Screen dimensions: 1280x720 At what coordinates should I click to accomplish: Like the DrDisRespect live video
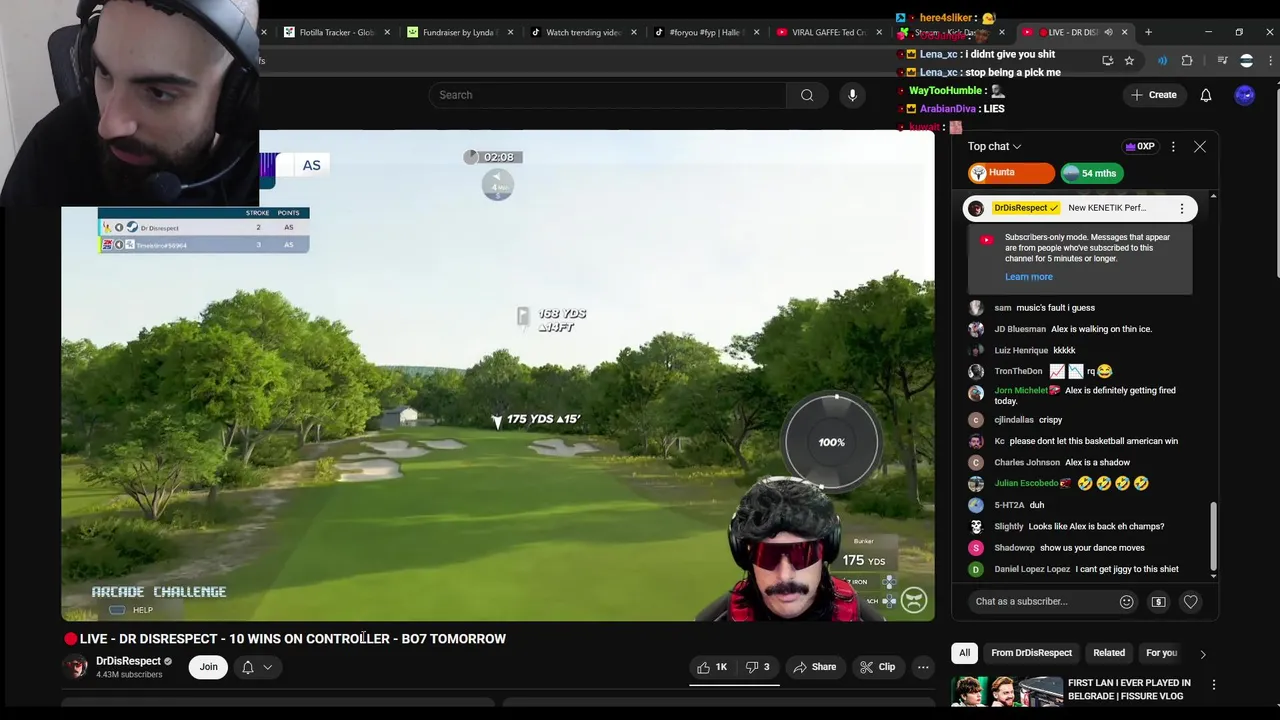pos(712,667)
